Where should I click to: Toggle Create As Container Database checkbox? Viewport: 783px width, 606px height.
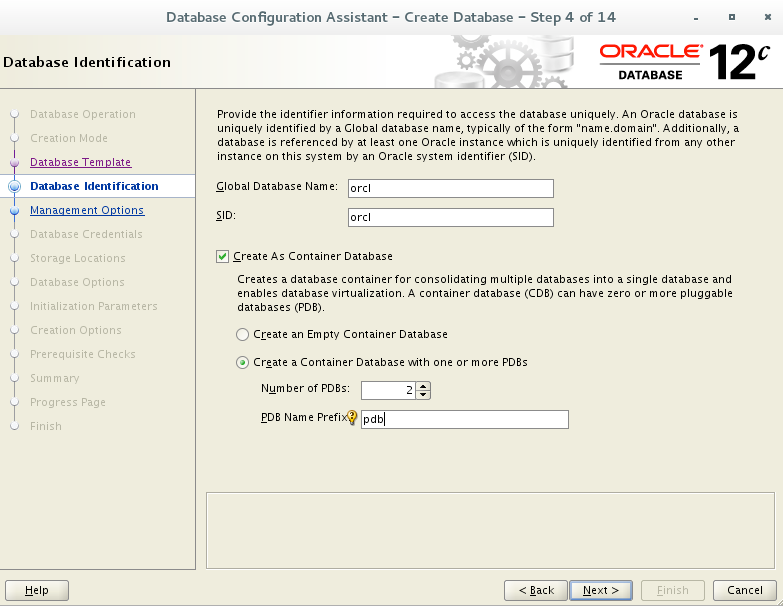click(222, 257)
